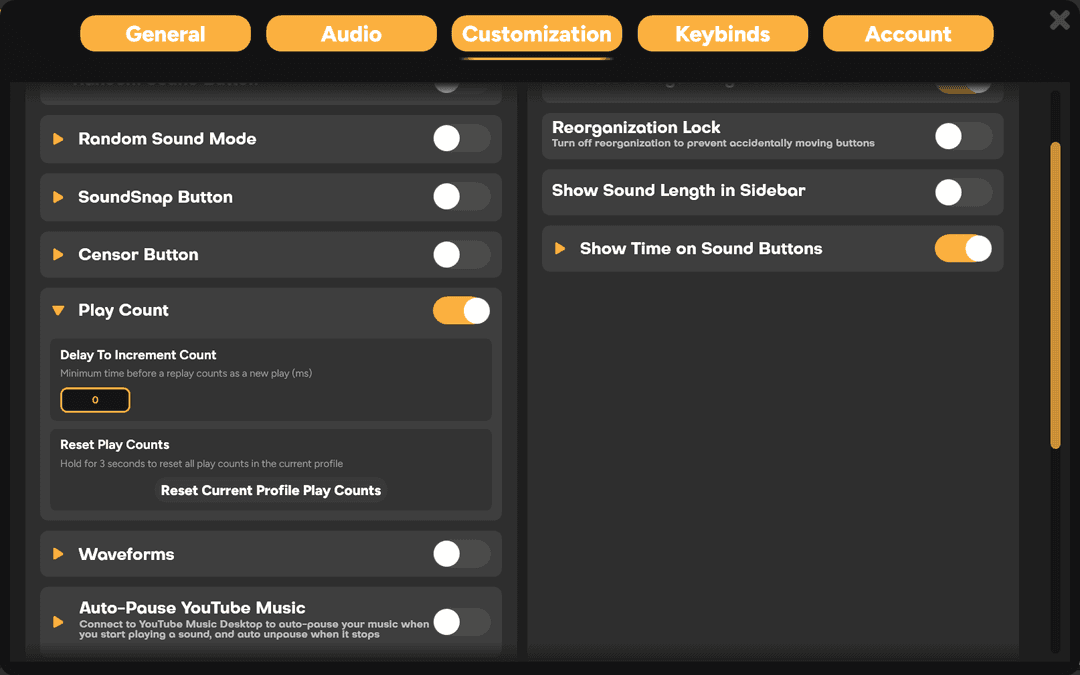
Task: Enable Show Sound Length in Sidebar
Action: click(x=963, y=190)
